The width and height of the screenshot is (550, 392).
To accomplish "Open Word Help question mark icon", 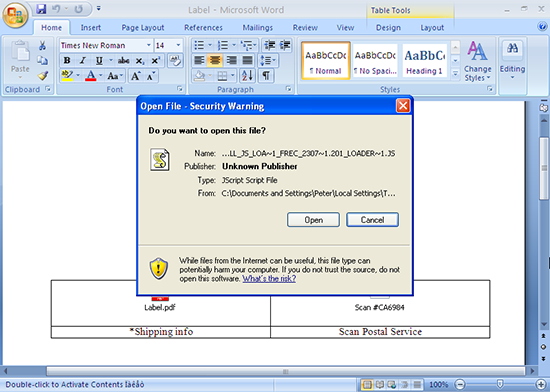I will pyautogui.click(x=542, y=27).
